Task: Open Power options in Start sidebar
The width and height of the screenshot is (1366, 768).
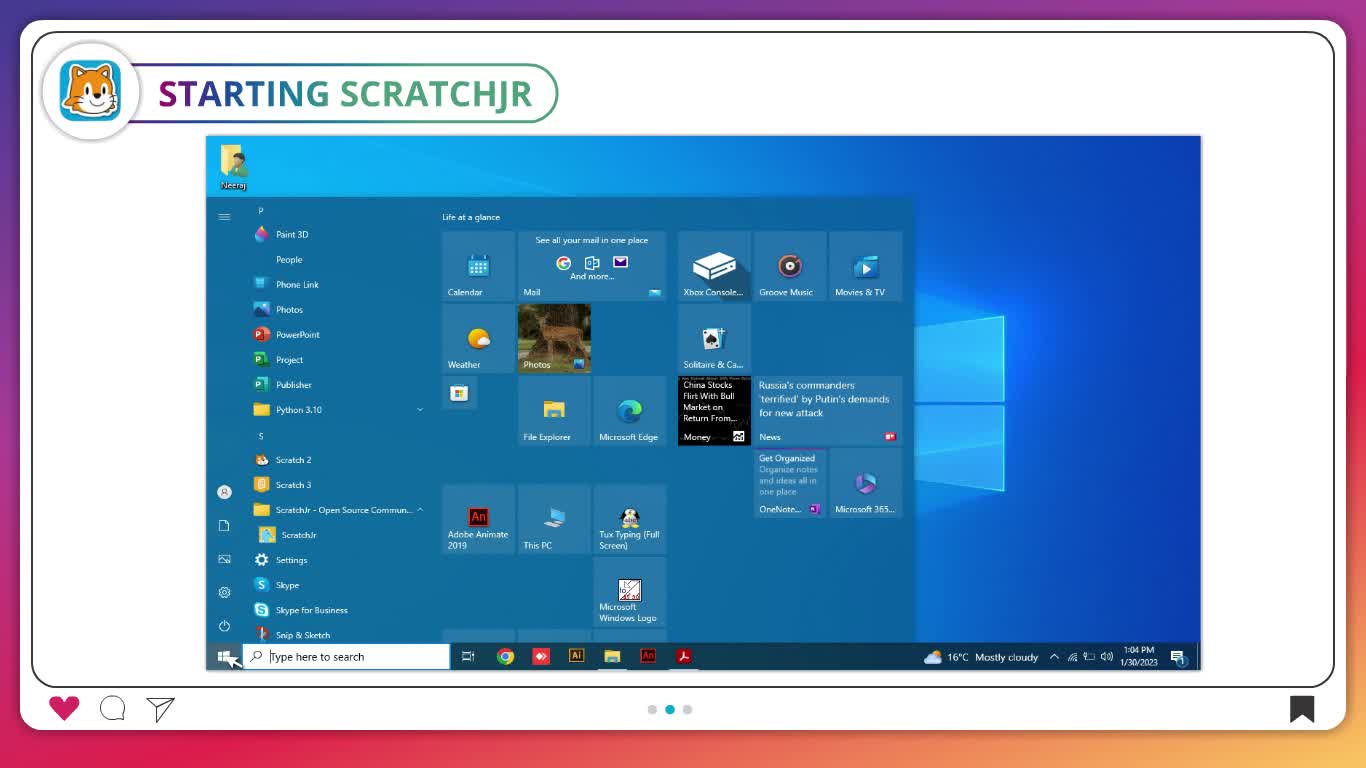Action: [x=224, y=626]
